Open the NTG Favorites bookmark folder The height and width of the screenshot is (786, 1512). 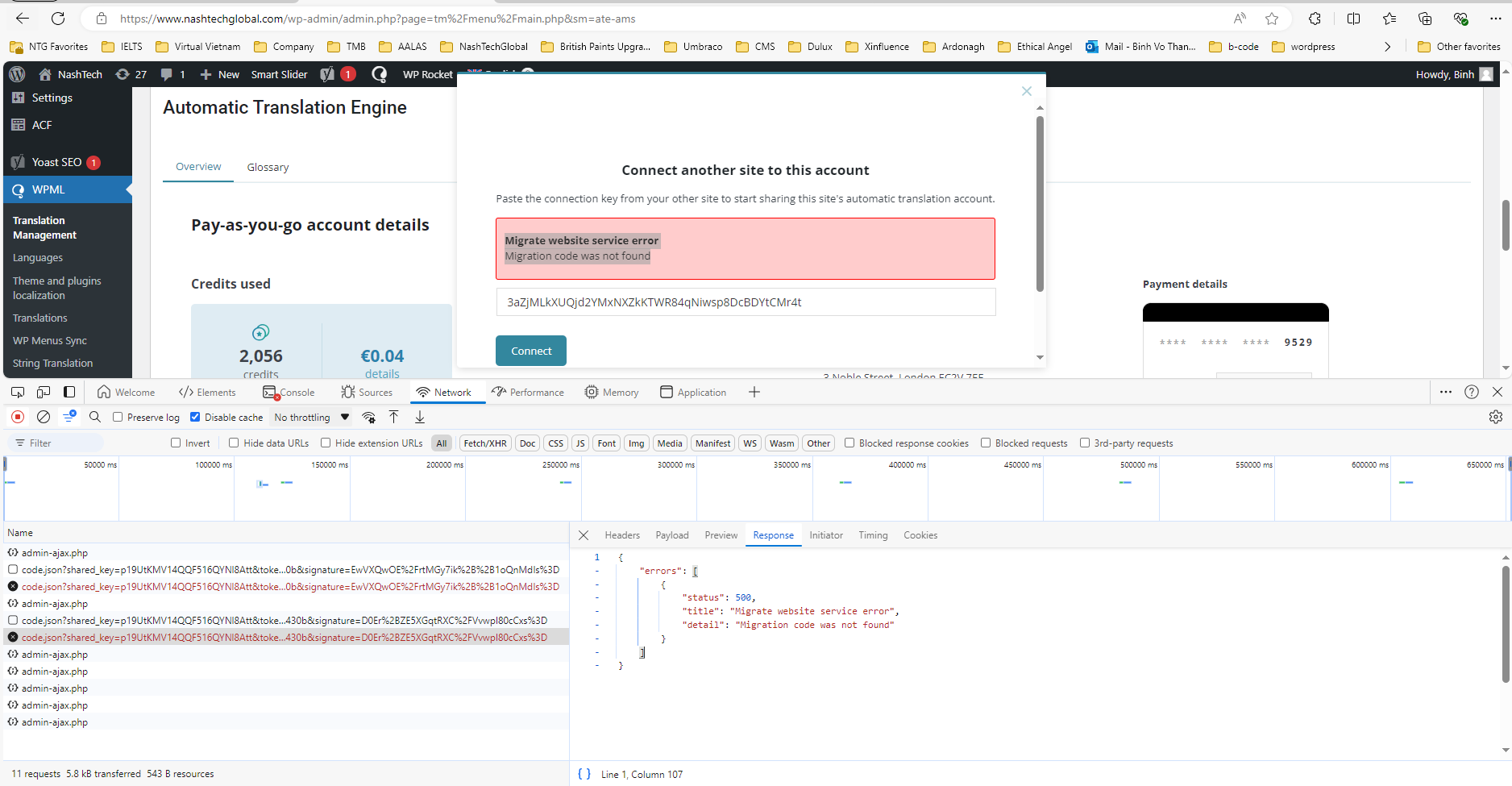pos(48,47)
